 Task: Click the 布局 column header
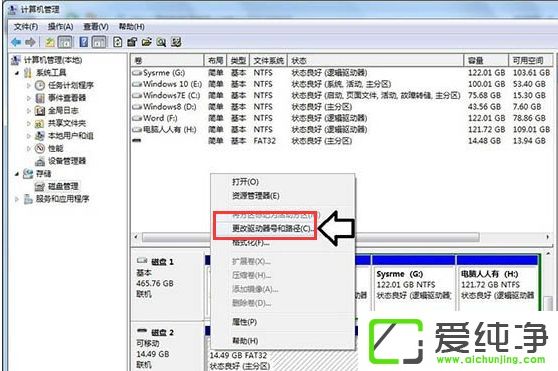215,60
